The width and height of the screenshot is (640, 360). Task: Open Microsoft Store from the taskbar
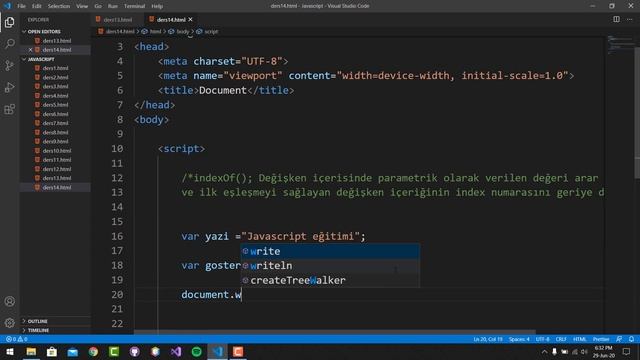52,352
